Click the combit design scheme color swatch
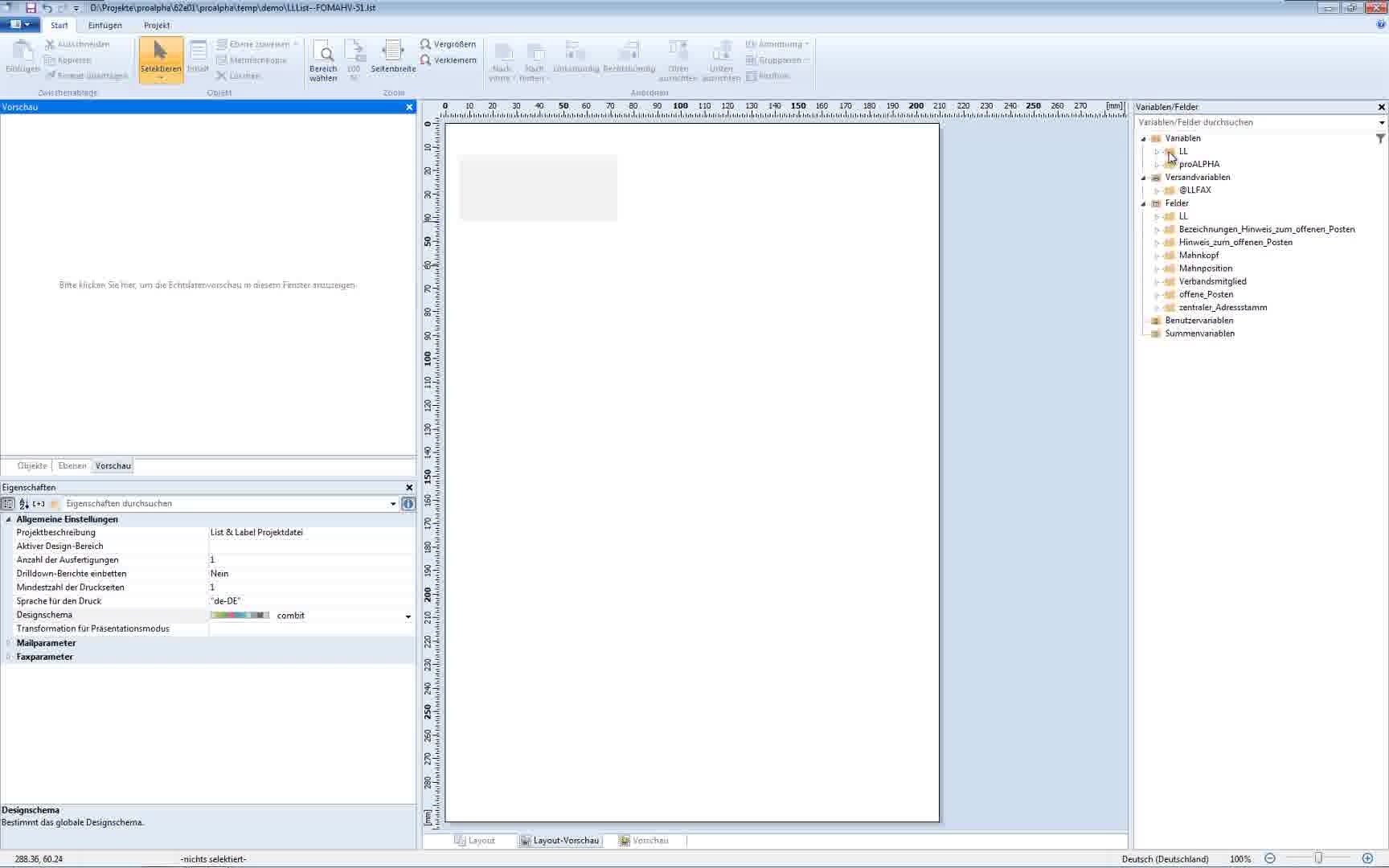Image resolution: width=1389 pixels, height=868 pixels. pos(240,616)
